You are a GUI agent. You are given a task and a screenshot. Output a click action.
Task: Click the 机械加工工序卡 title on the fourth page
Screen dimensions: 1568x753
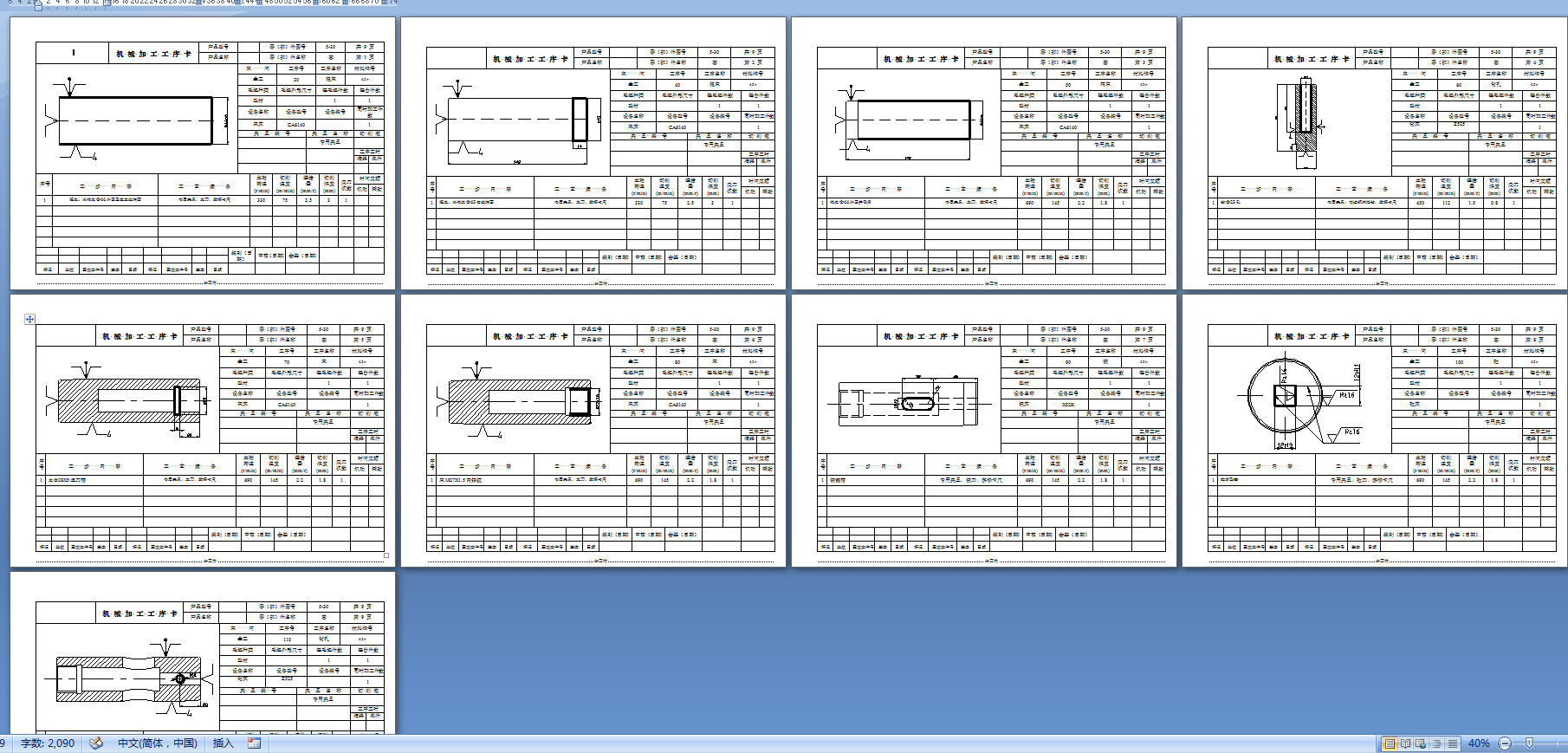(1312, 59)
